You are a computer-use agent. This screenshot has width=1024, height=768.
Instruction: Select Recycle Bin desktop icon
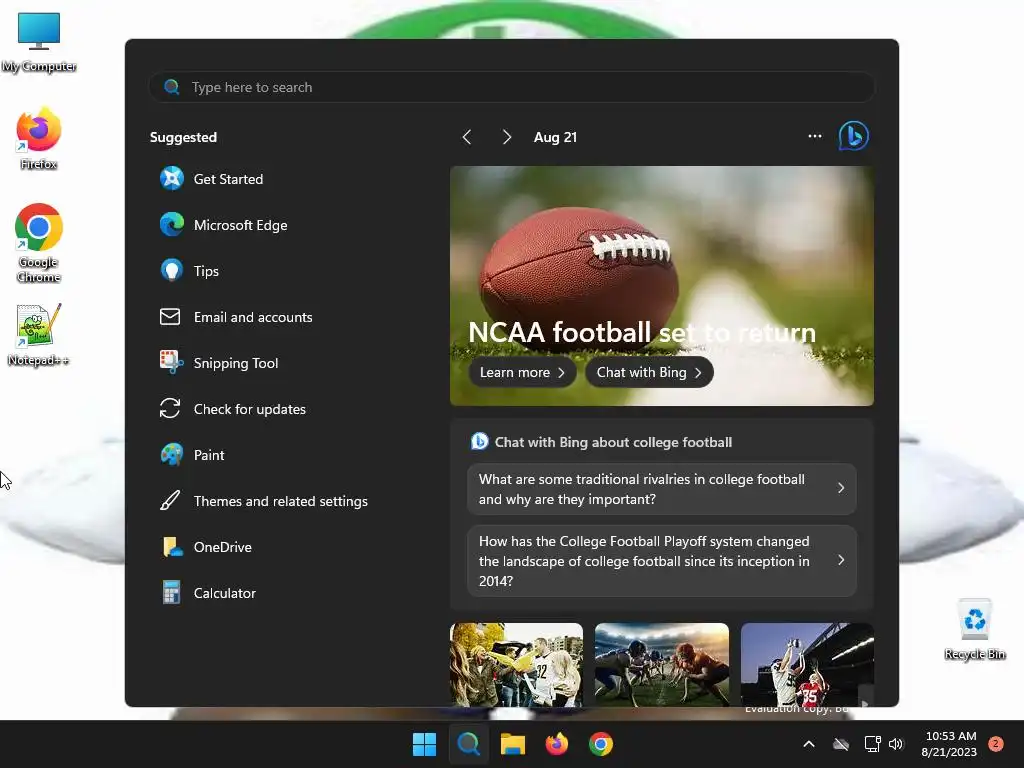click(x=974, y=628)
